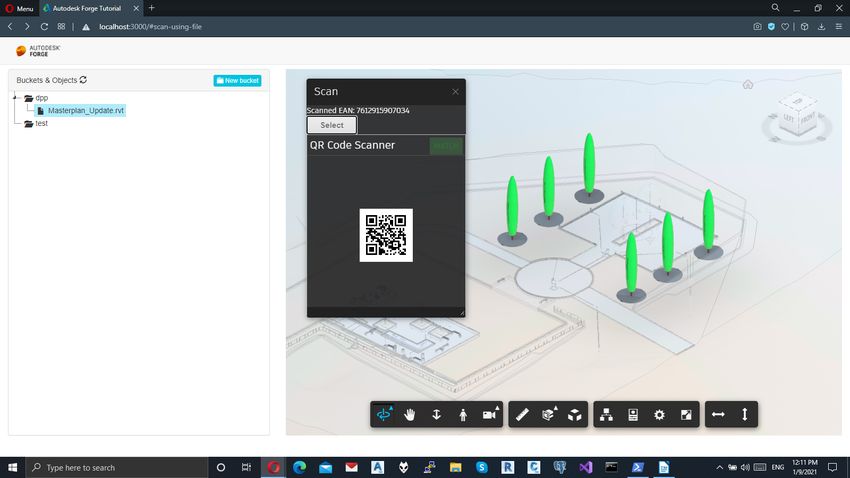
Task: Add page to bookmarks heart icon
Action: (785, 27)
